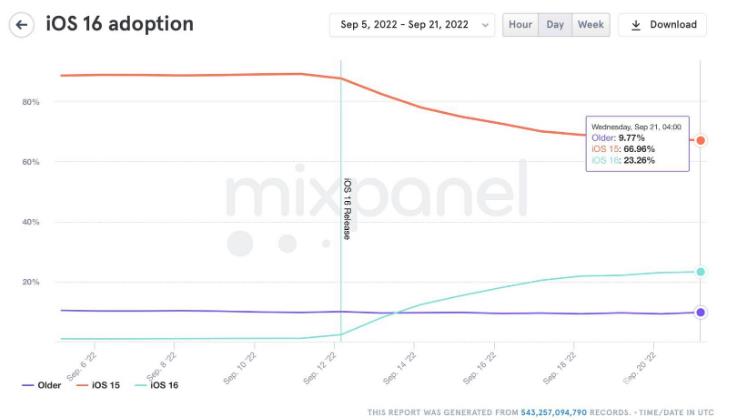Click the iOS 16 adoption title

[119, 24]
